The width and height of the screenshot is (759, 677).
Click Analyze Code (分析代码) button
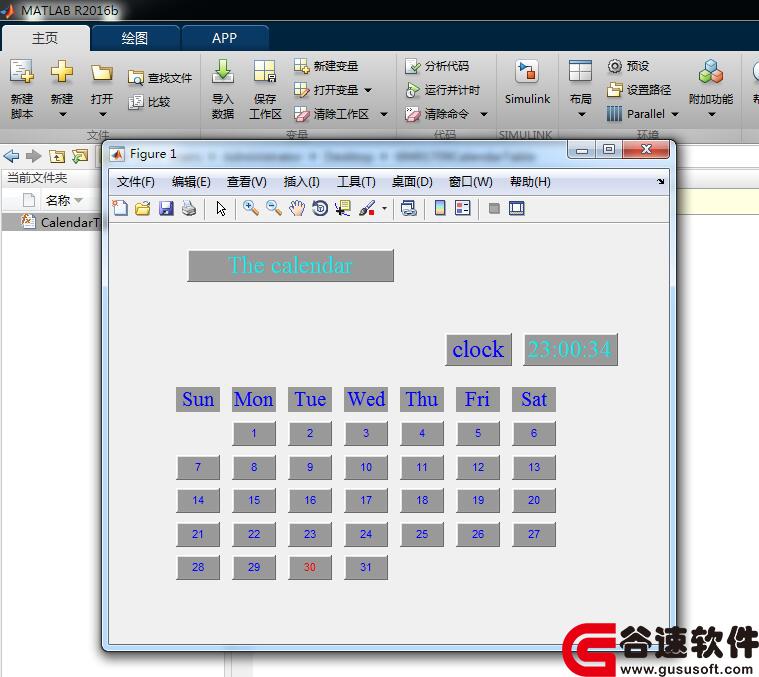pos(437,66)
